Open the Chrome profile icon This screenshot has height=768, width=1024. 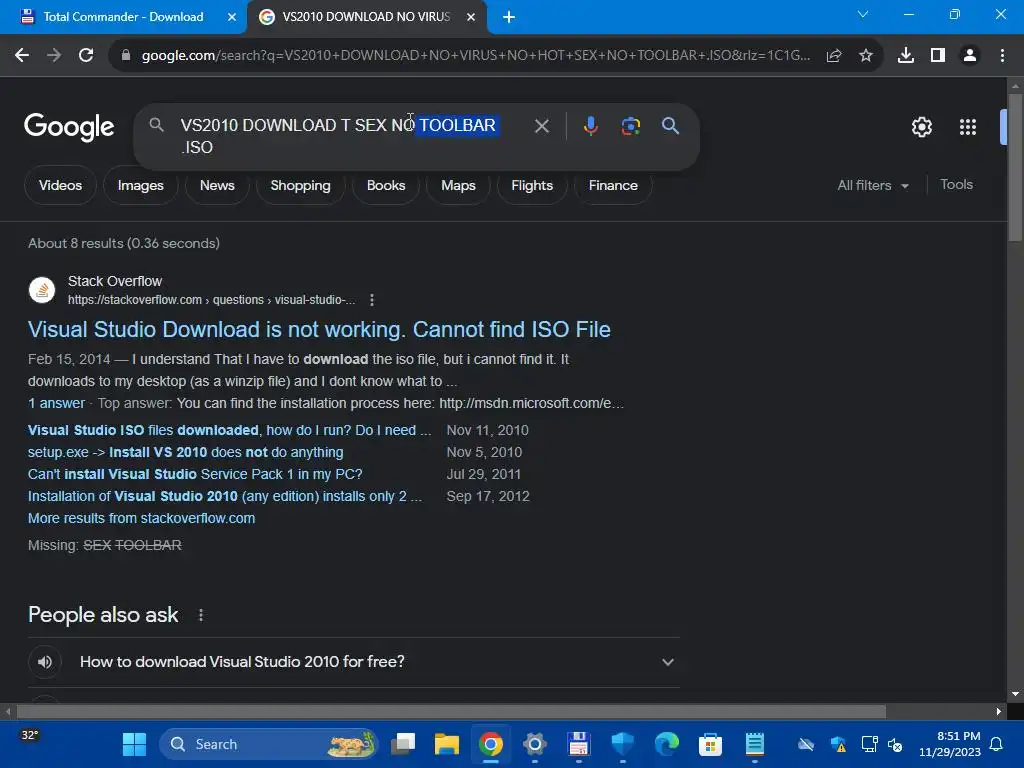pyautogui.click(x=970, y=56)
